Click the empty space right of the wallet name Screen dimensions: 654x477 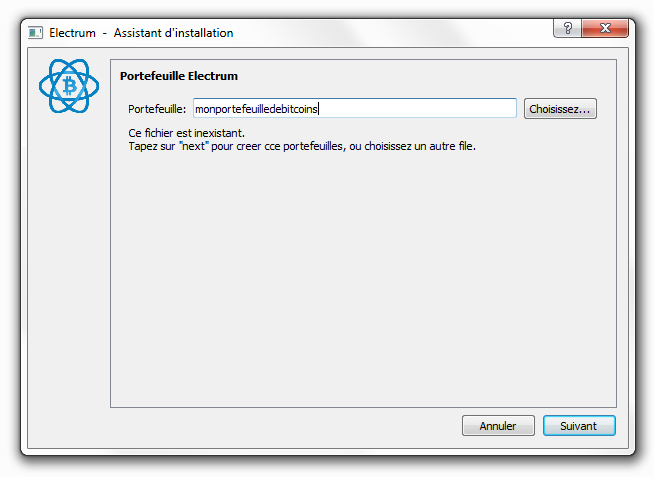tap(417, 109)
